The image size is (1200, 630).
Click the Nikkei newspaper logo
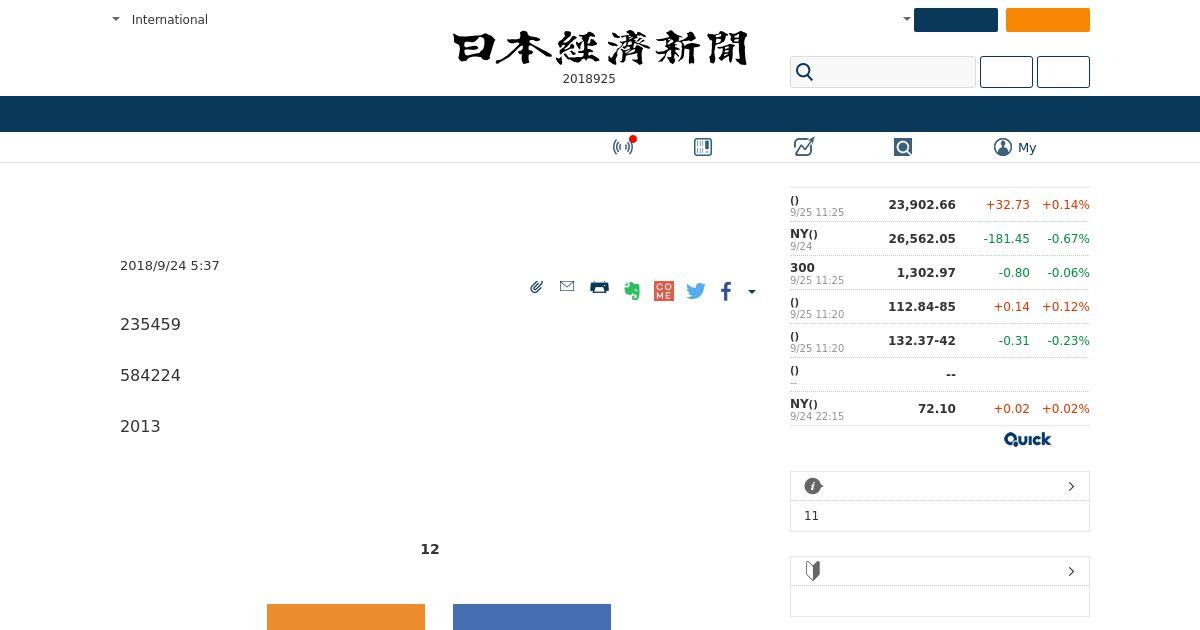coord(600,48)
